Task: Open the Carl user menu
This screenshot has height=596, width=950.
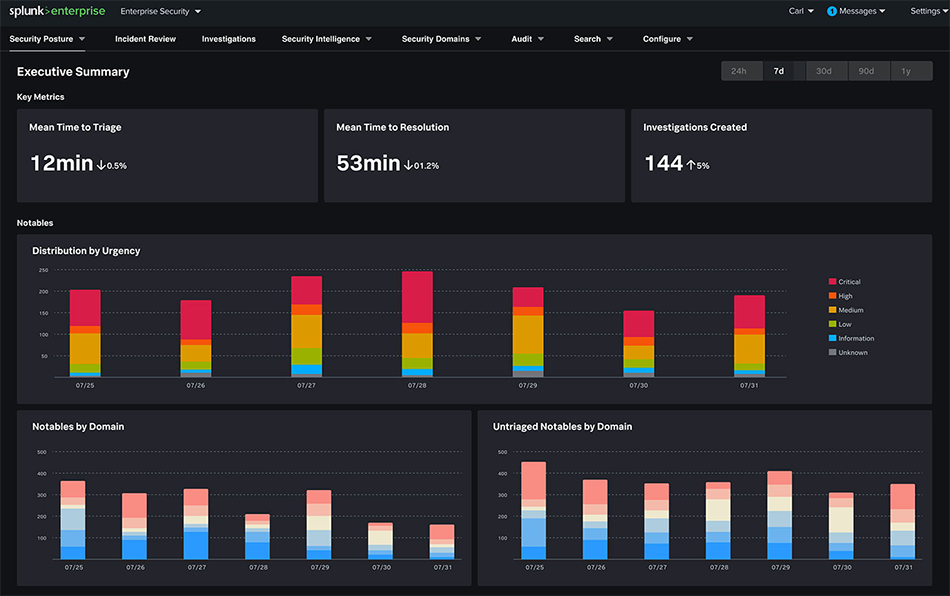Action: 800,12
